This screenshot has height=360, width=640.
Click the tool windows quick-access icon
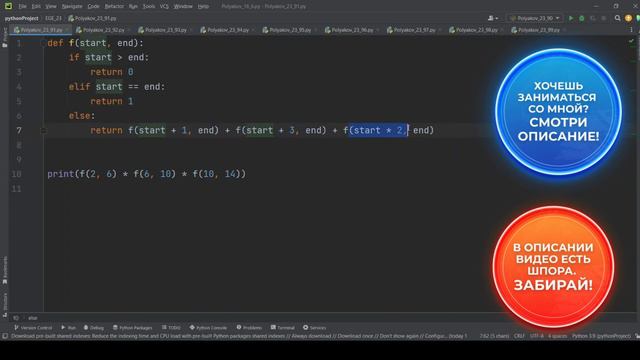5,336
